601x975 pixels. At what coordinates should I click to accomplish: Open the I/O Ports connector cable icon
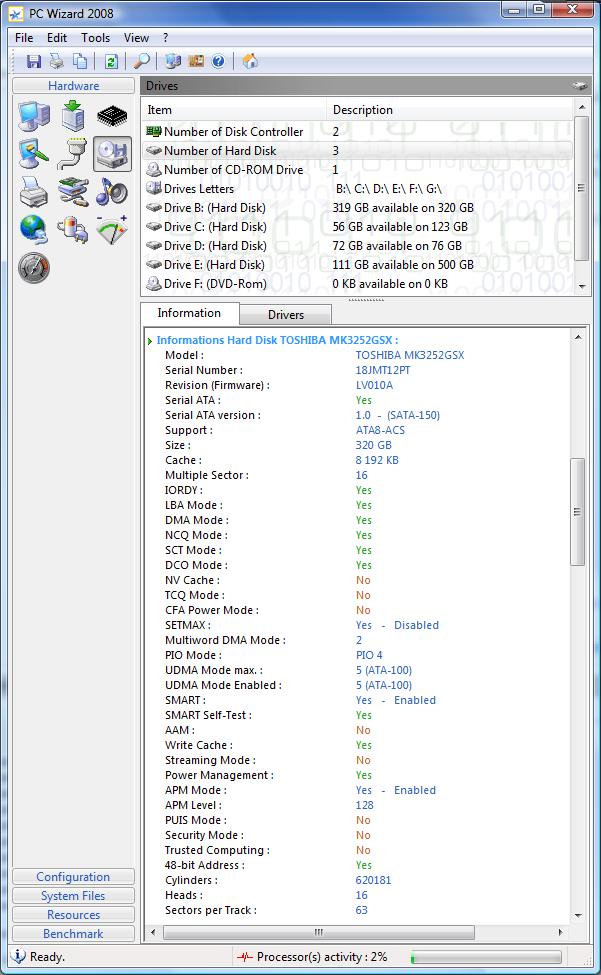73,154
